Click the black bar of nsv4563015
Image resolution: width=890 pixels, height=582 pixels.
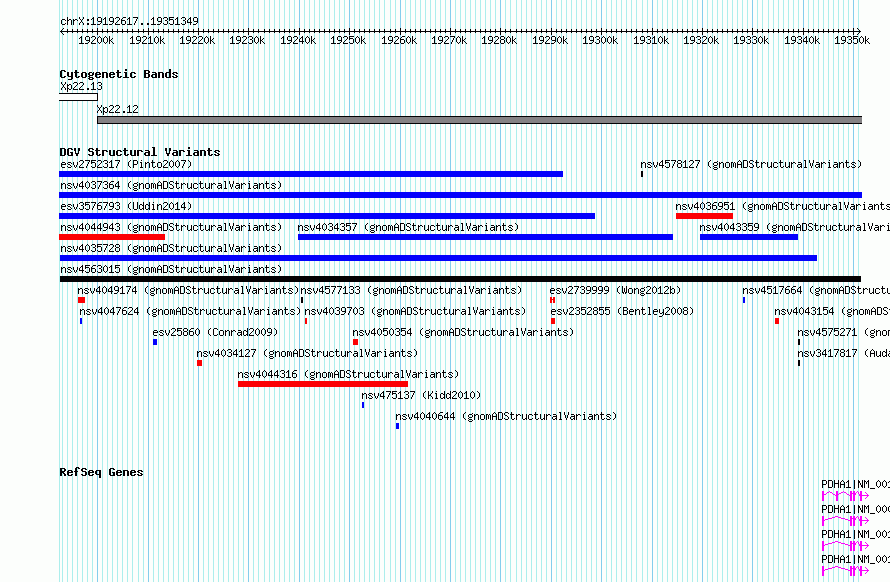(x=460, y=279)
